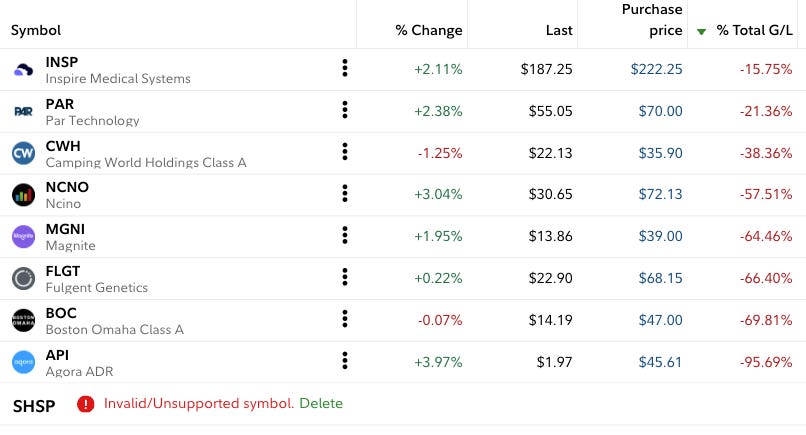
Task: Open the three-dot menu for MGNI
Action: coord(345,235)
